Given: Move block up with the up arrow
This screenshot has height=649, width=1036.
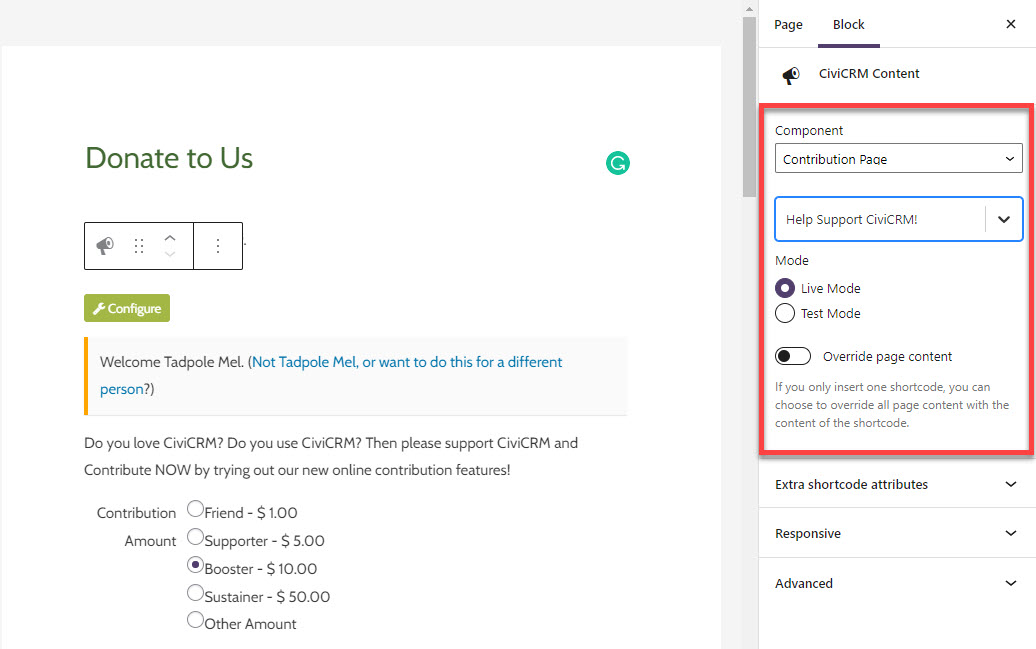Looking at the screenshot, I should pos(170,238).
